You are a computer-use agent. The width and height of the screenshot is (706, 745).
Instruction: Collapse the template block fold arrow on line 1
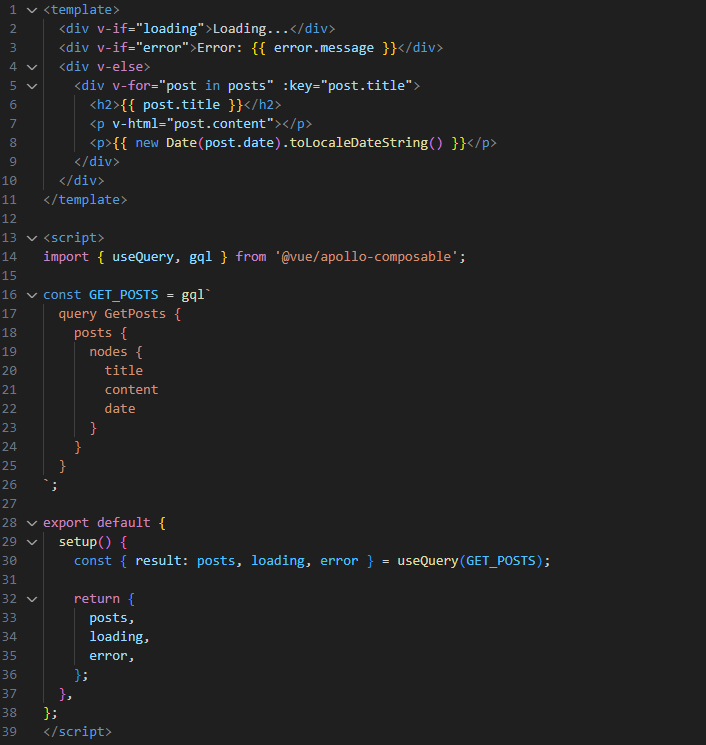[32, 9]
